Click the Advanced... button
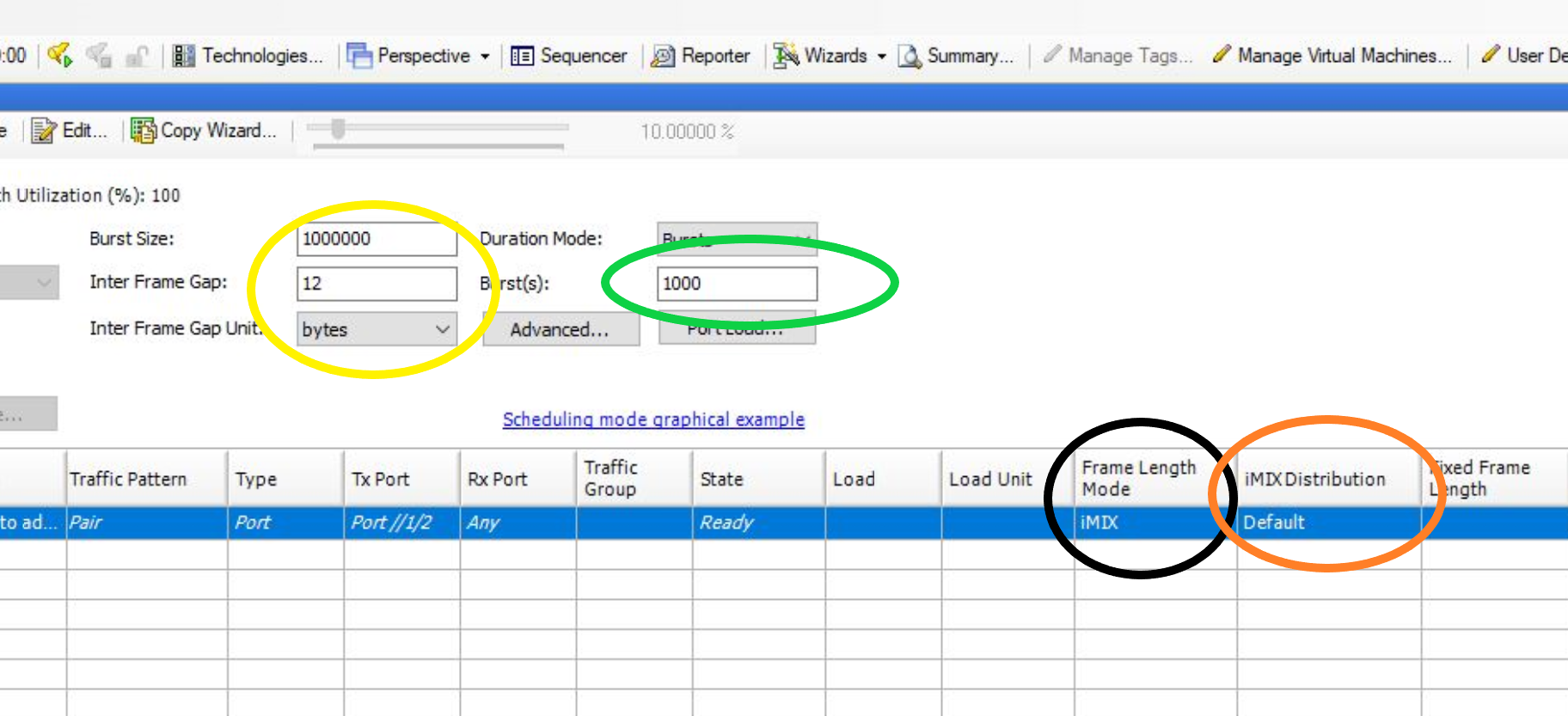This screenshot has width=1568, height=716. (560, 329)
